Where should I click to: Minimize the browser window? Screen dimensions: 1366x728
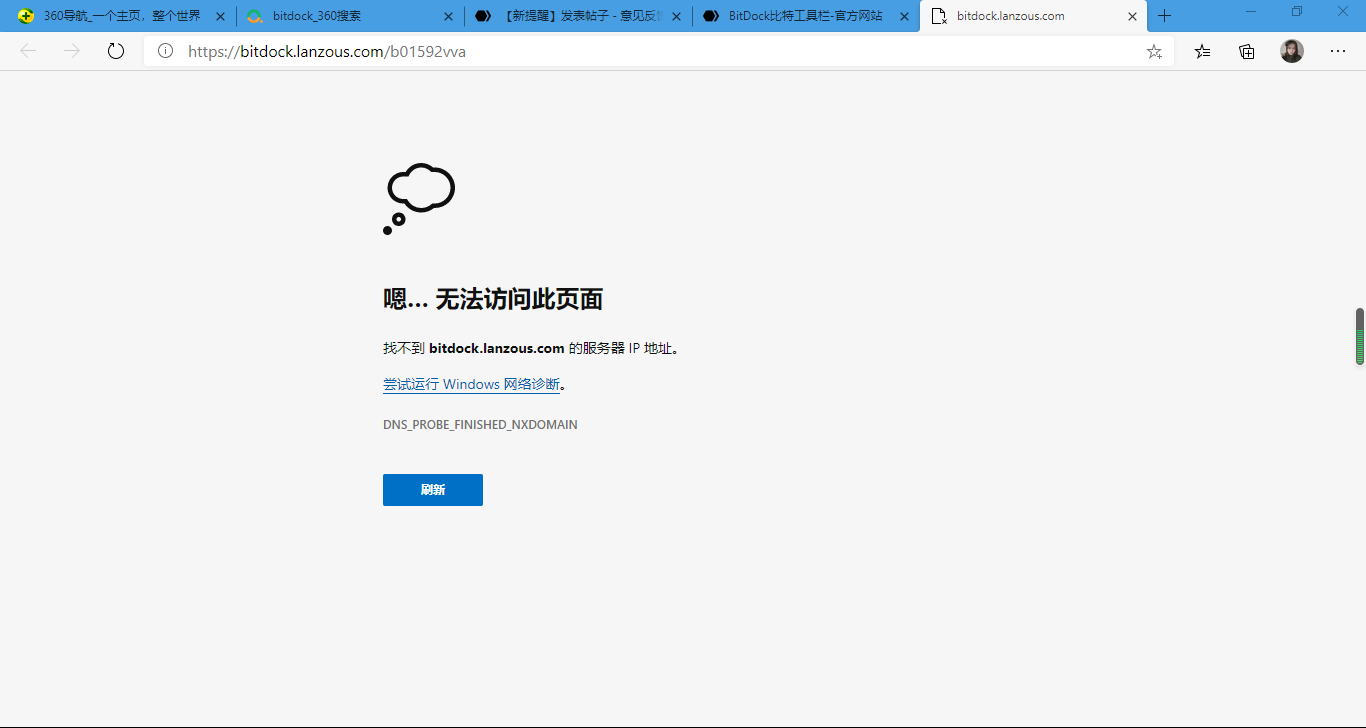1251,11
